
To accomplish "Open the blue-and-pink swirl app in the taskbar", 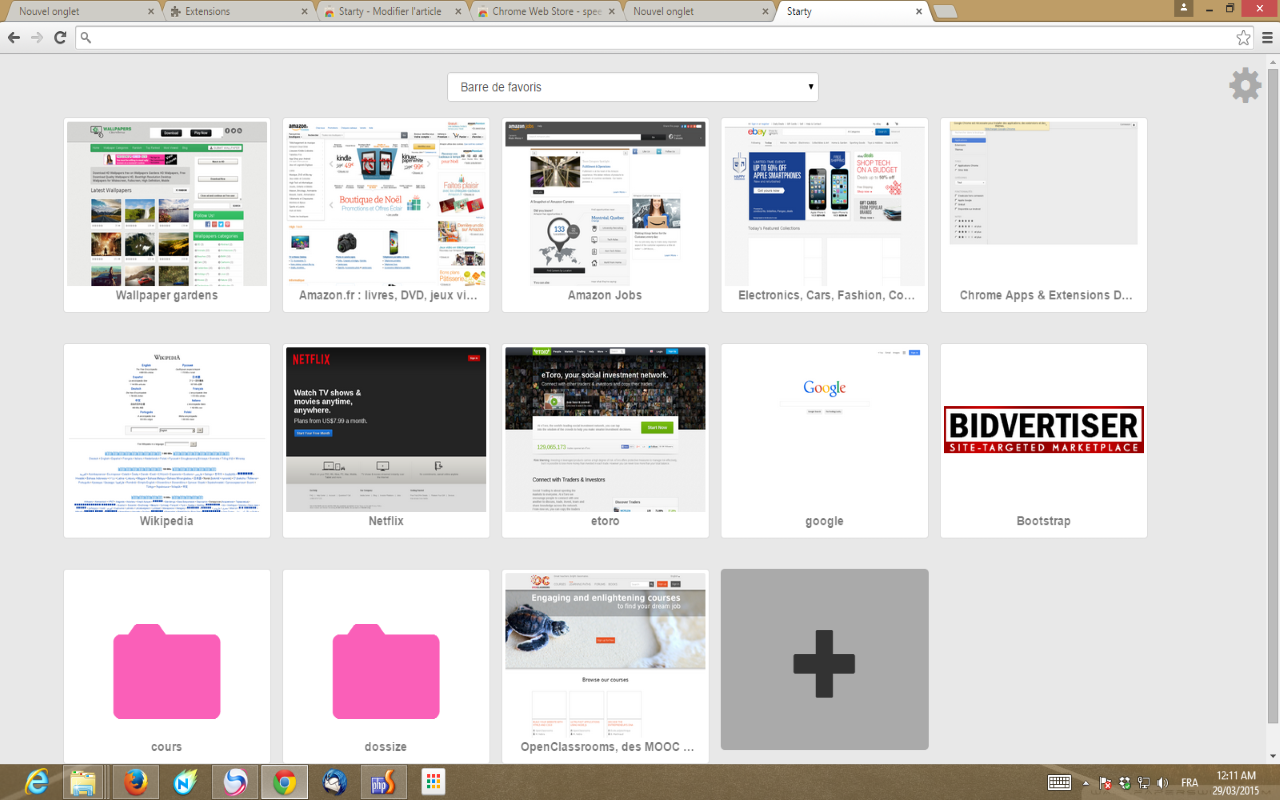I will click(235, 782).
